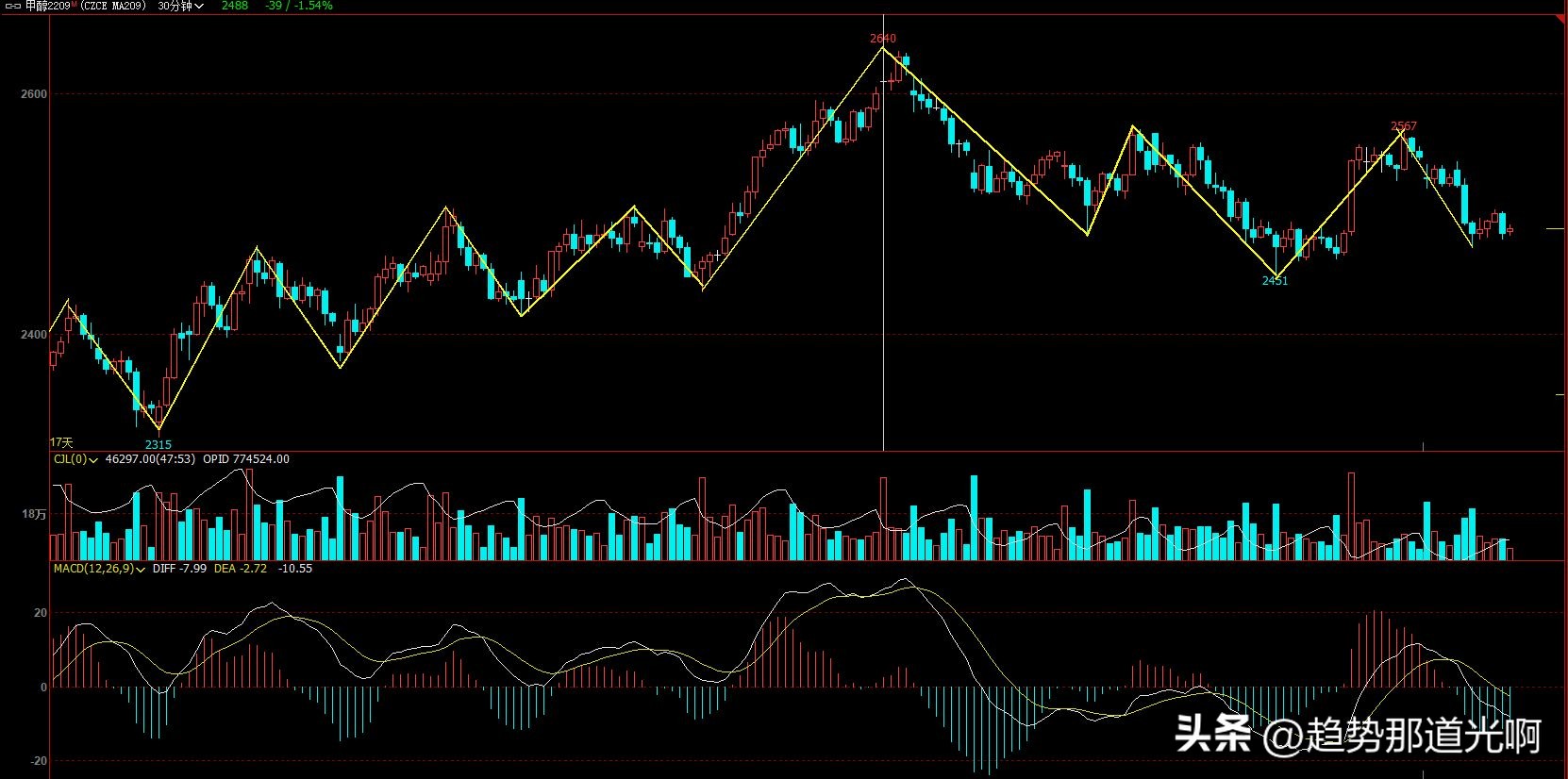Image resolution: width=1568 pixels, height=779 pixels.
Task: Click the -10.55 MACD histogram value
Action: click(295, 569)
